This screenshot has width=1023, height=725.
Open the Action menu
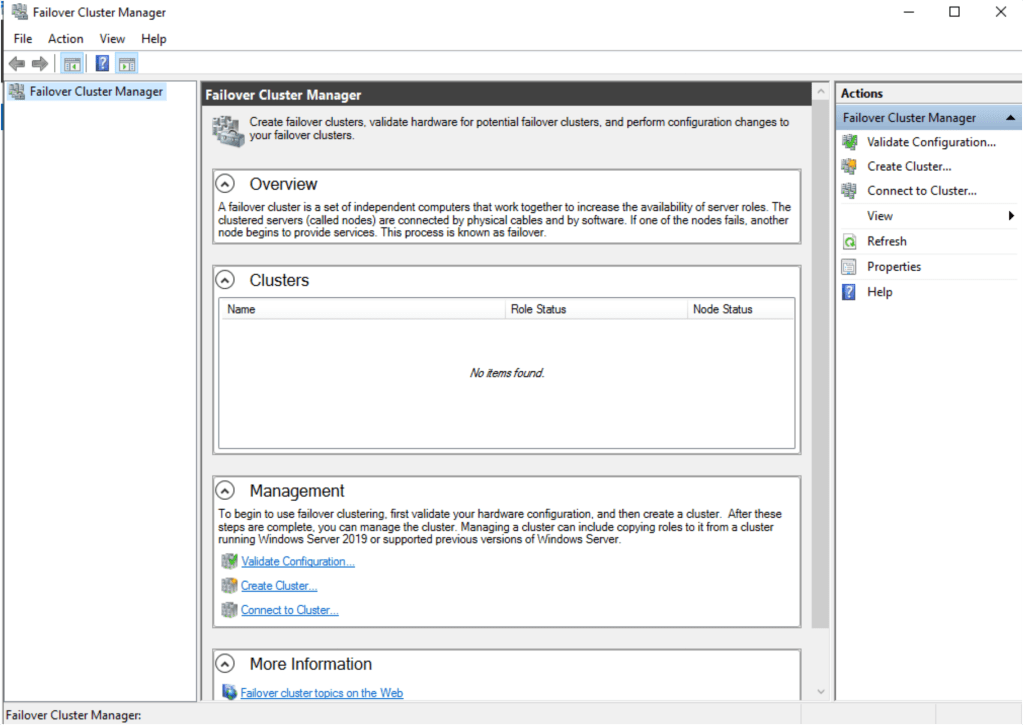click(65, 38)
